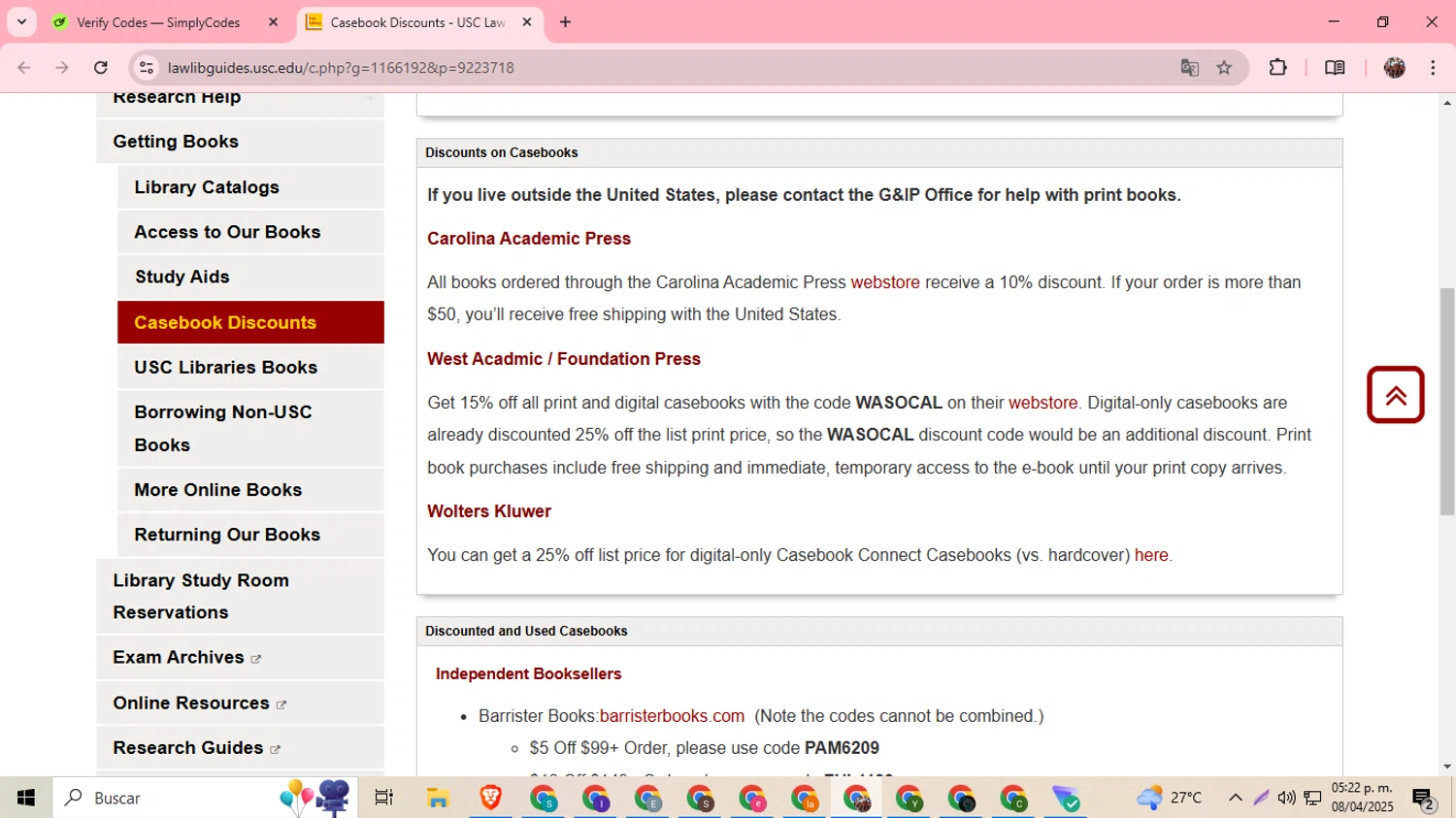Viewport: 1456px width, 818px height.
Task: Open File Explorer from taskbar
Action: tap(438, 798)
